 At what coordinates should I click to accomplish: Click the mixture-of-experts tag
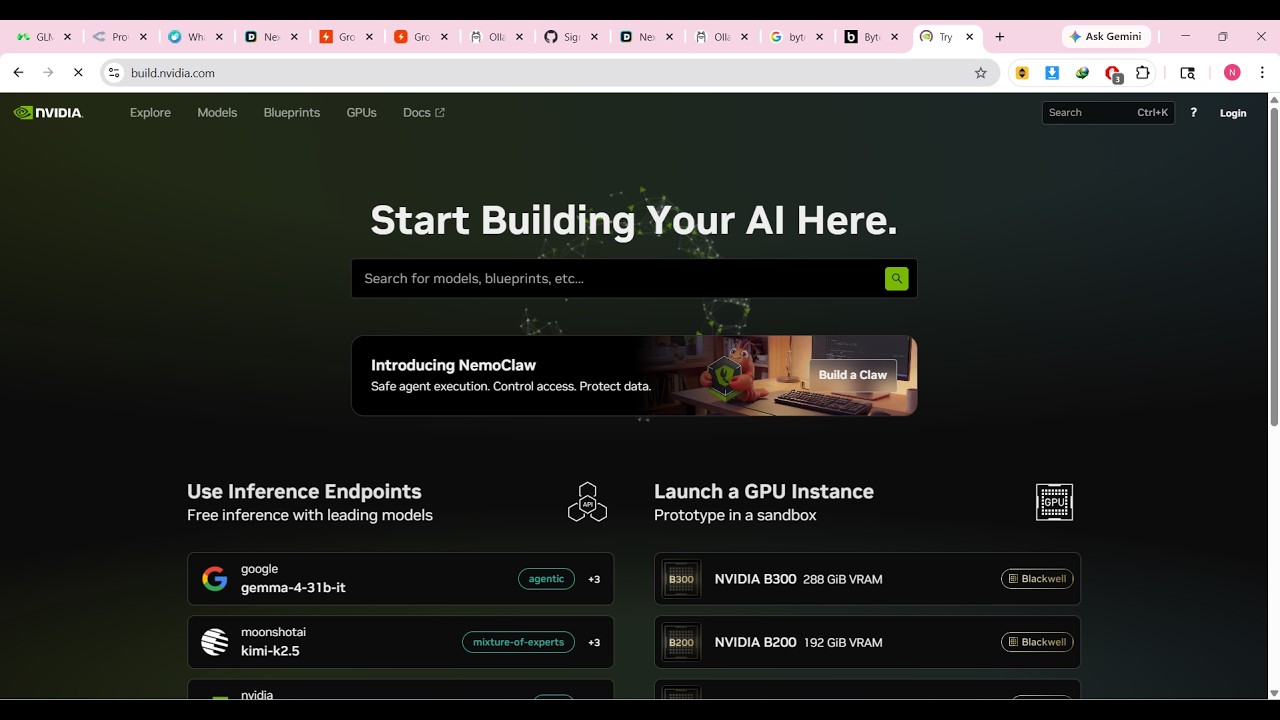(518, 642)
